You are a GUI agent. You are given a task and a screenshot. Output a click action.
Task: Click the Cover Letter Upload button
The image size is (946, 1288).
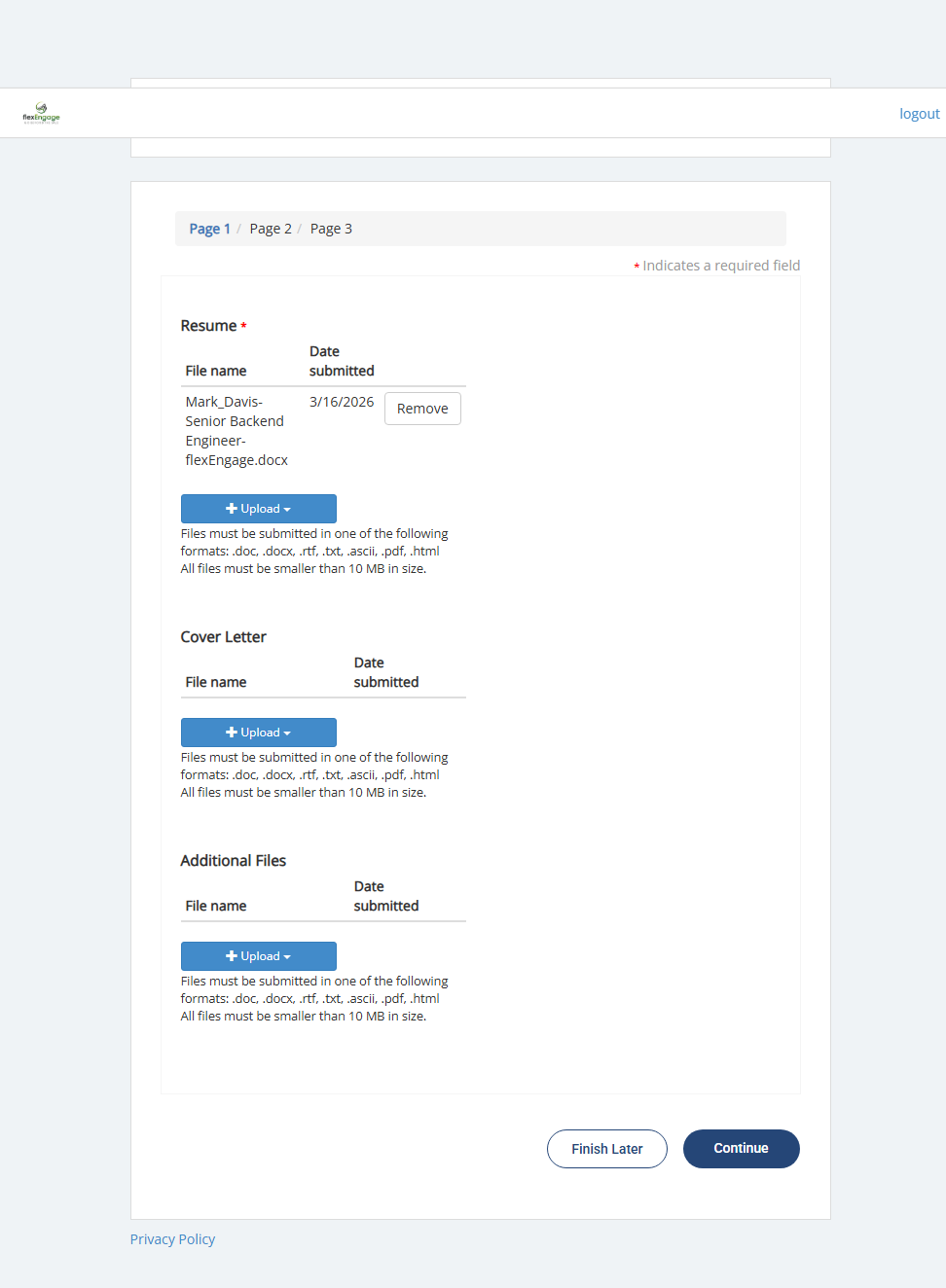(259, 733)
